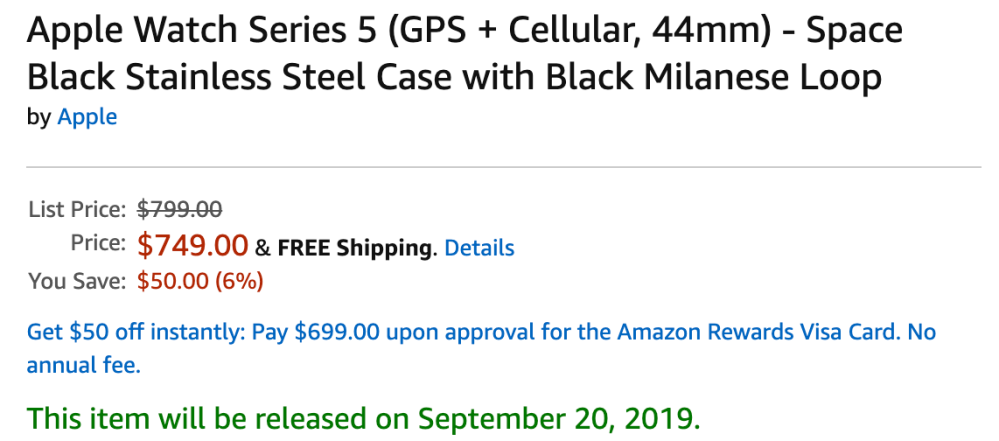The image size is (999, 441).
Task: Click 'annual fee.' at the promo's end
Action: pos(84,366)
